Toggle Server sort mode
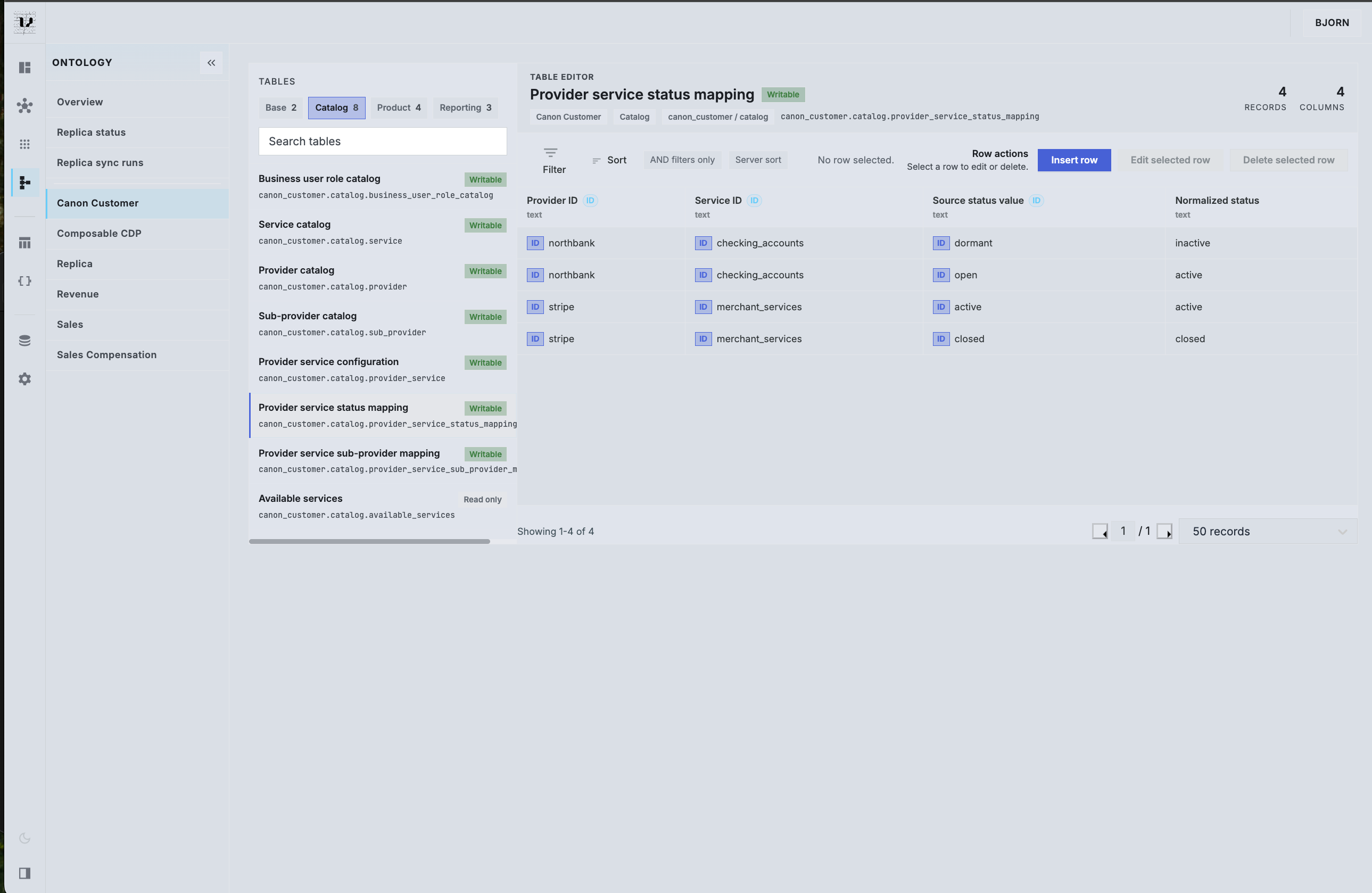This screenshot has width=1372, height=893. click(758, 160)
